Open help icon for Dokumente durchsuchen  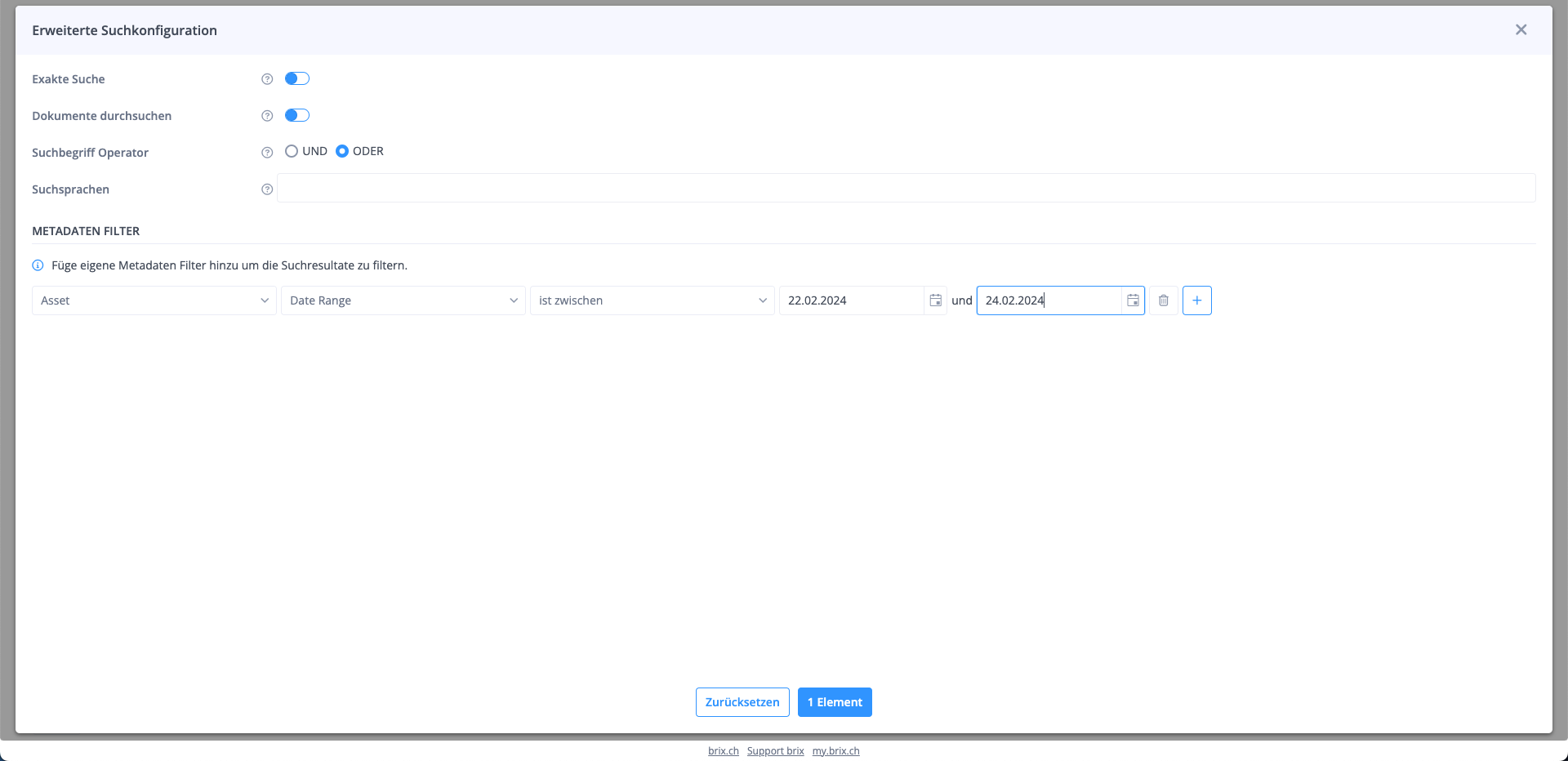(x=267, y=116)
